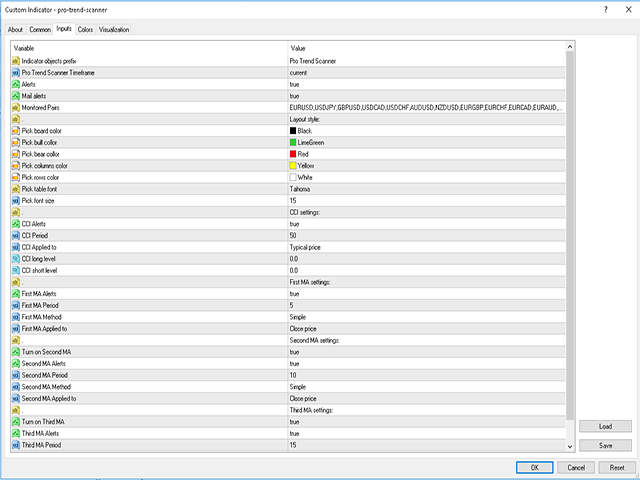Click the icon next to First MA Method
Screen dimensions: 640x480
pos(16,316)
